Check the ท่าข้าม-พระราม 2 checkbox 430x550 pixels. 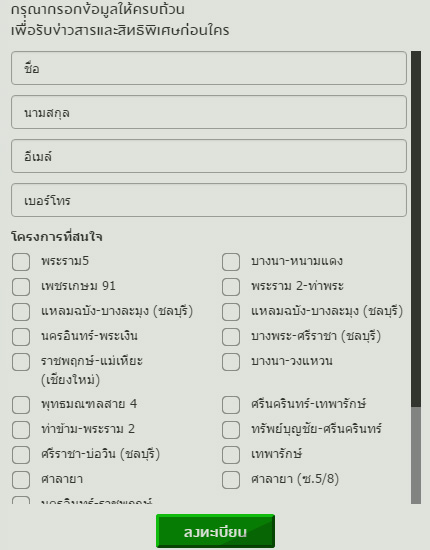(21, 430)
